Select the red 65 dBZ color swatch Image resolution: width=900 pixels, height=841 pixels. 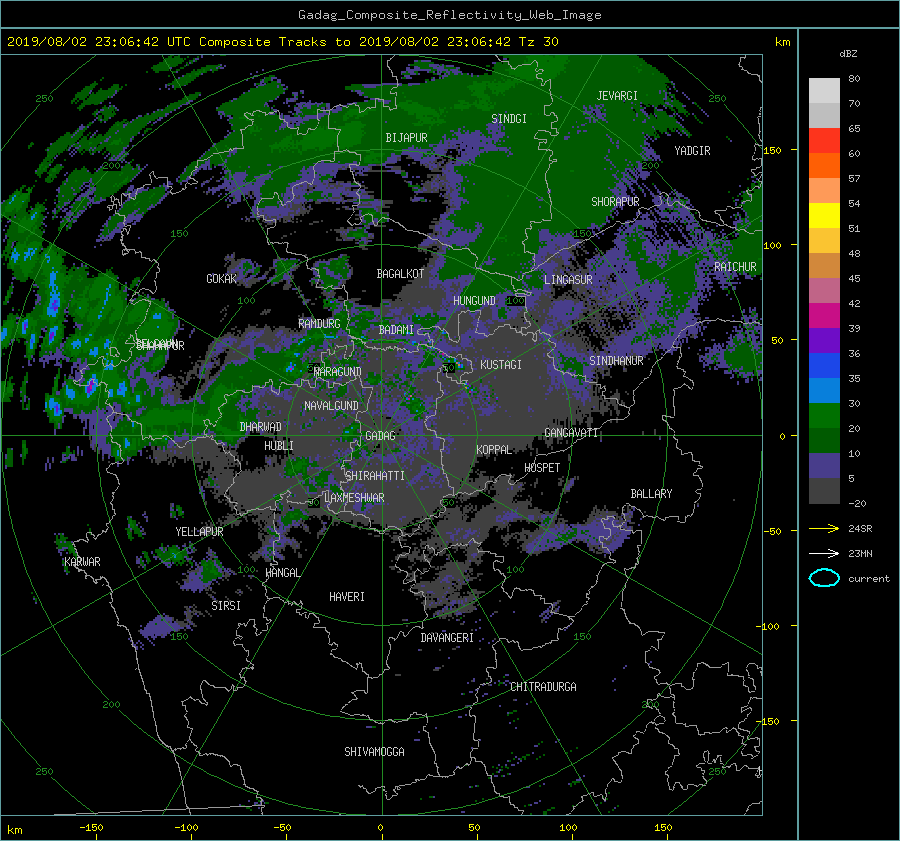[824, 140]
